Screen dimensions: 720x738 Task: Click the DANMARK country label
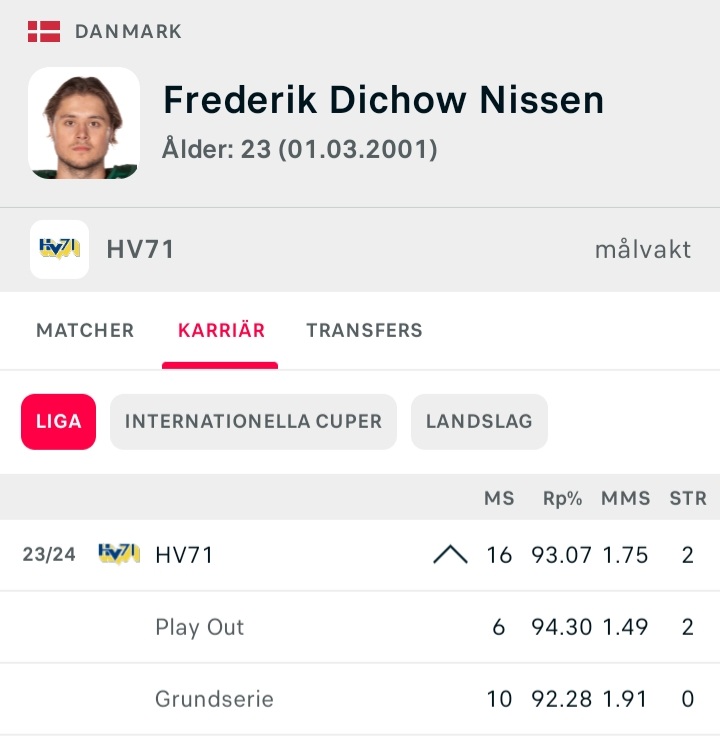coord(128,32)
